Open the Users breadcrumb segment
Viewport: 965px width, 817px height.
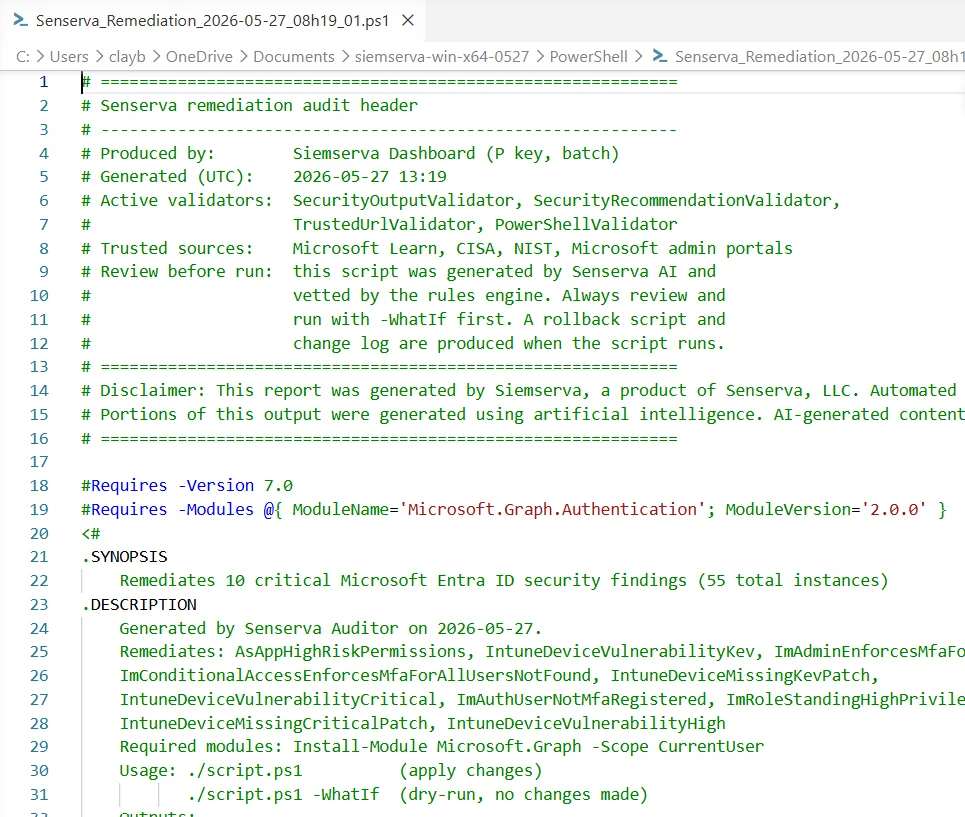[69, 57]
